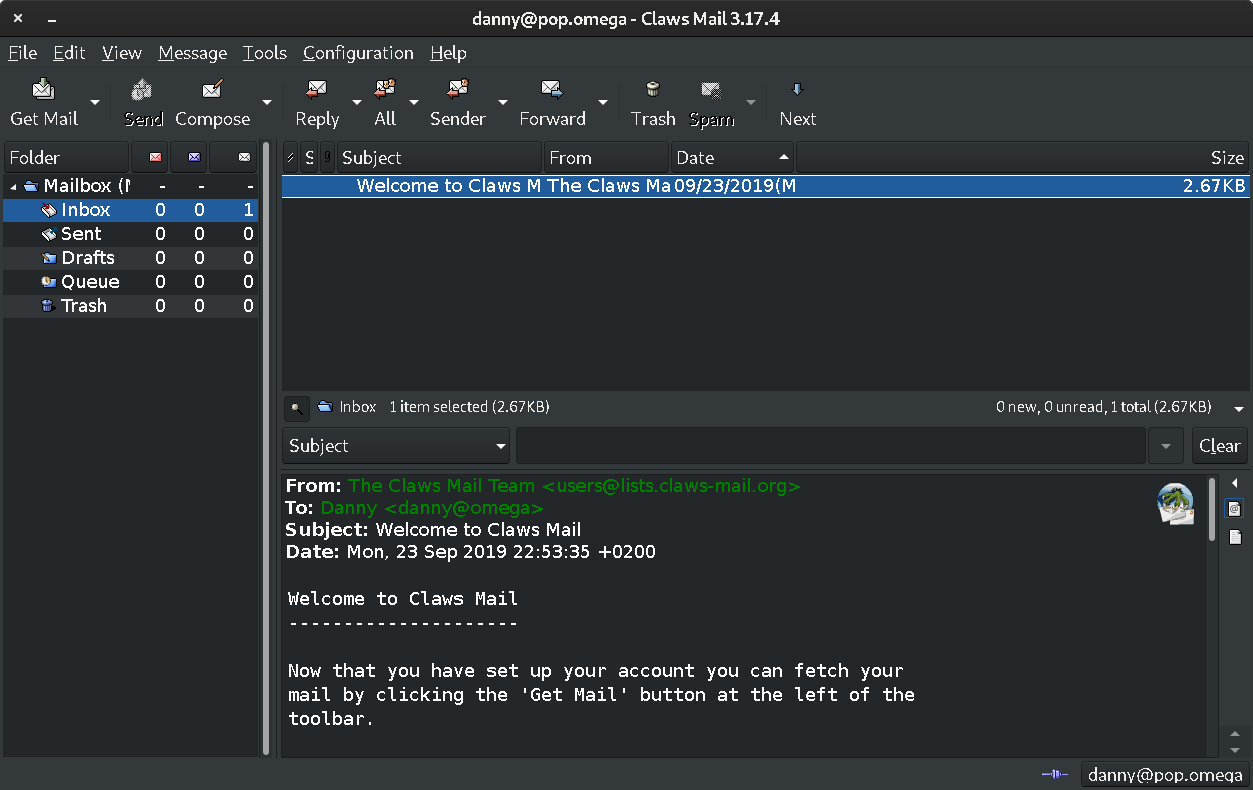Image resolution: width=1253 pixels, height=790 pixels.
Task: Click the thread/mark column header icon
Action: pos(290,158)
